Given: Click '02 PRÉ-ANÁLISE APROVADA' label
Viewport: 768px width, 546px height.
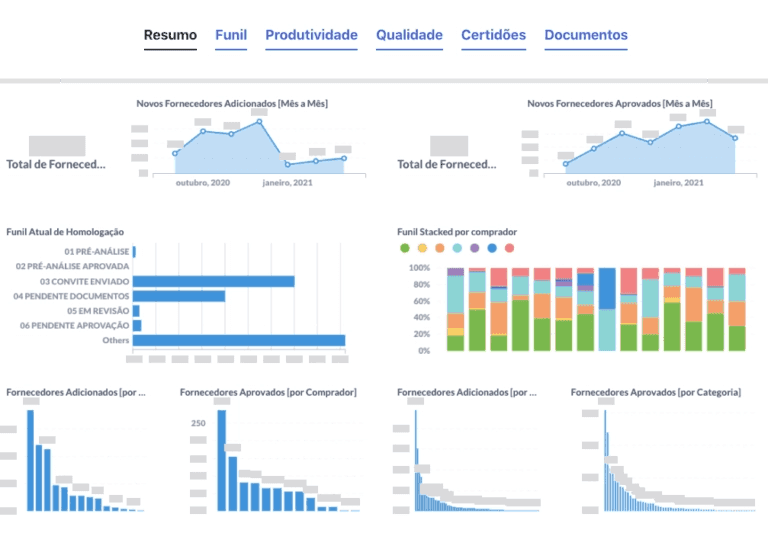Looking at the screenshot, I should 72,266.
